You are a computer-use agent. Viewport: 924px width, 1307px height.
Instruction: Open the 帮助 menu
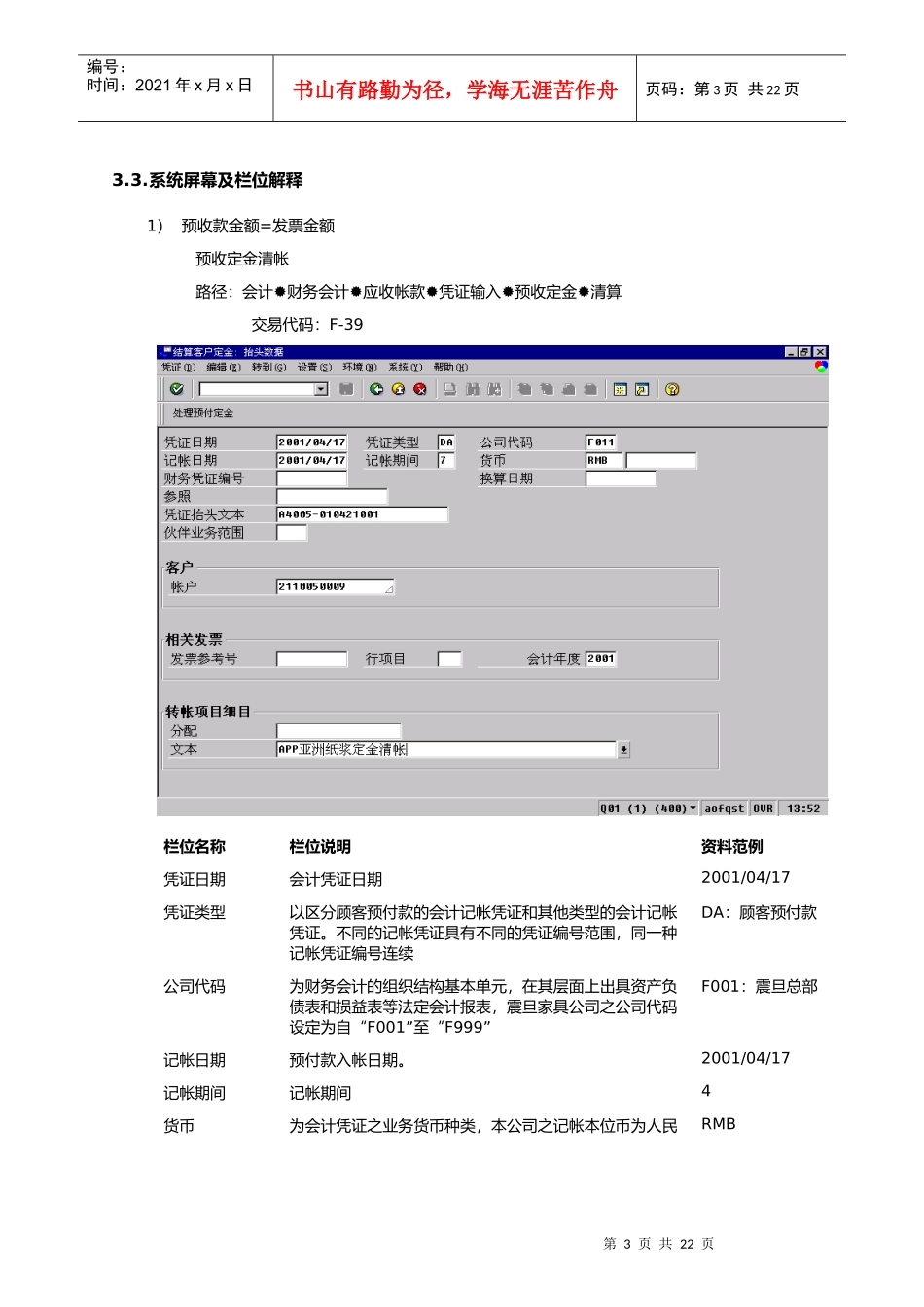click(450, 368)
